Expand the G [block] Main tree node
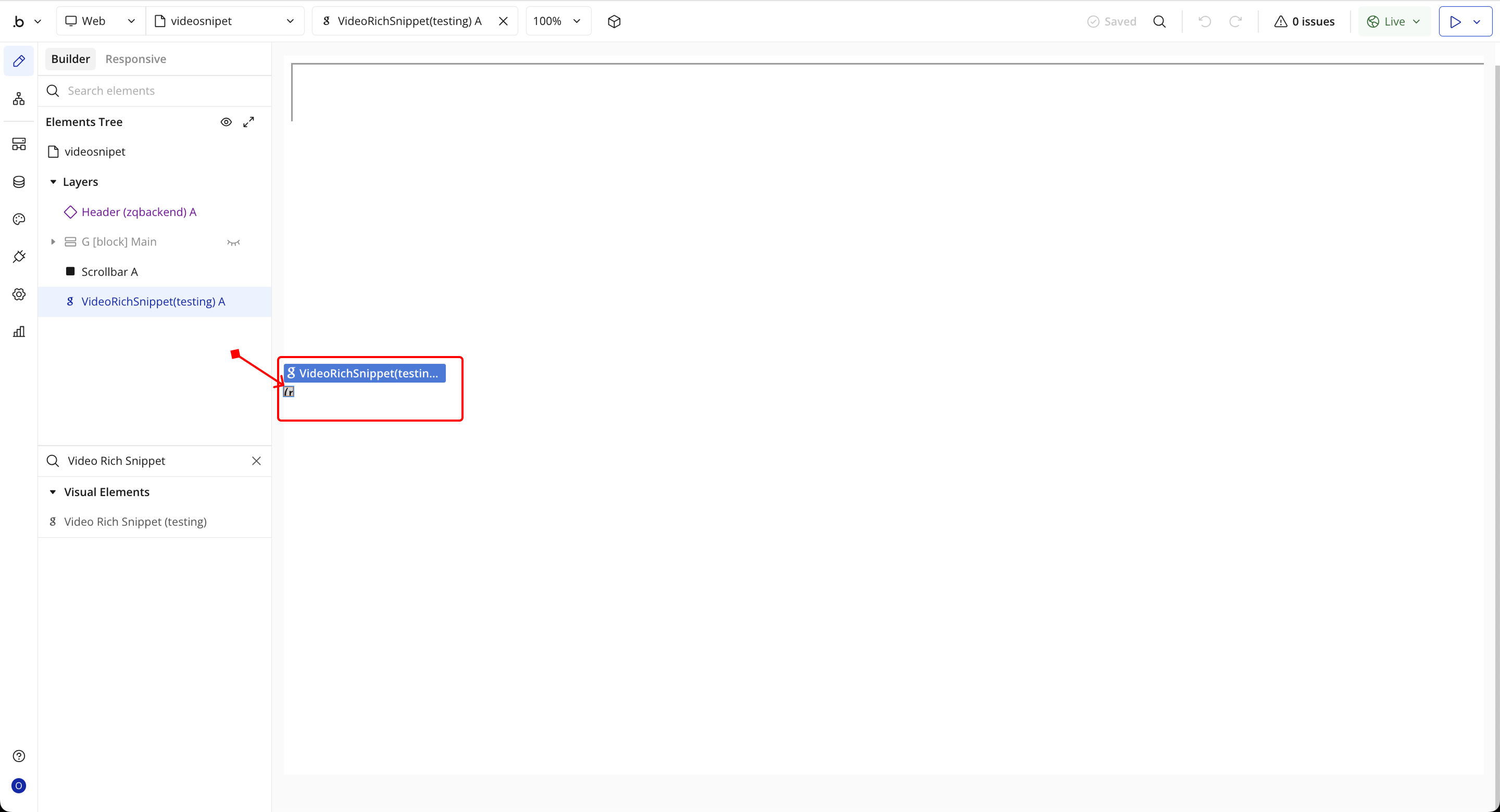This screenshot has width=1500, height=812. click(x=53, y=242)
